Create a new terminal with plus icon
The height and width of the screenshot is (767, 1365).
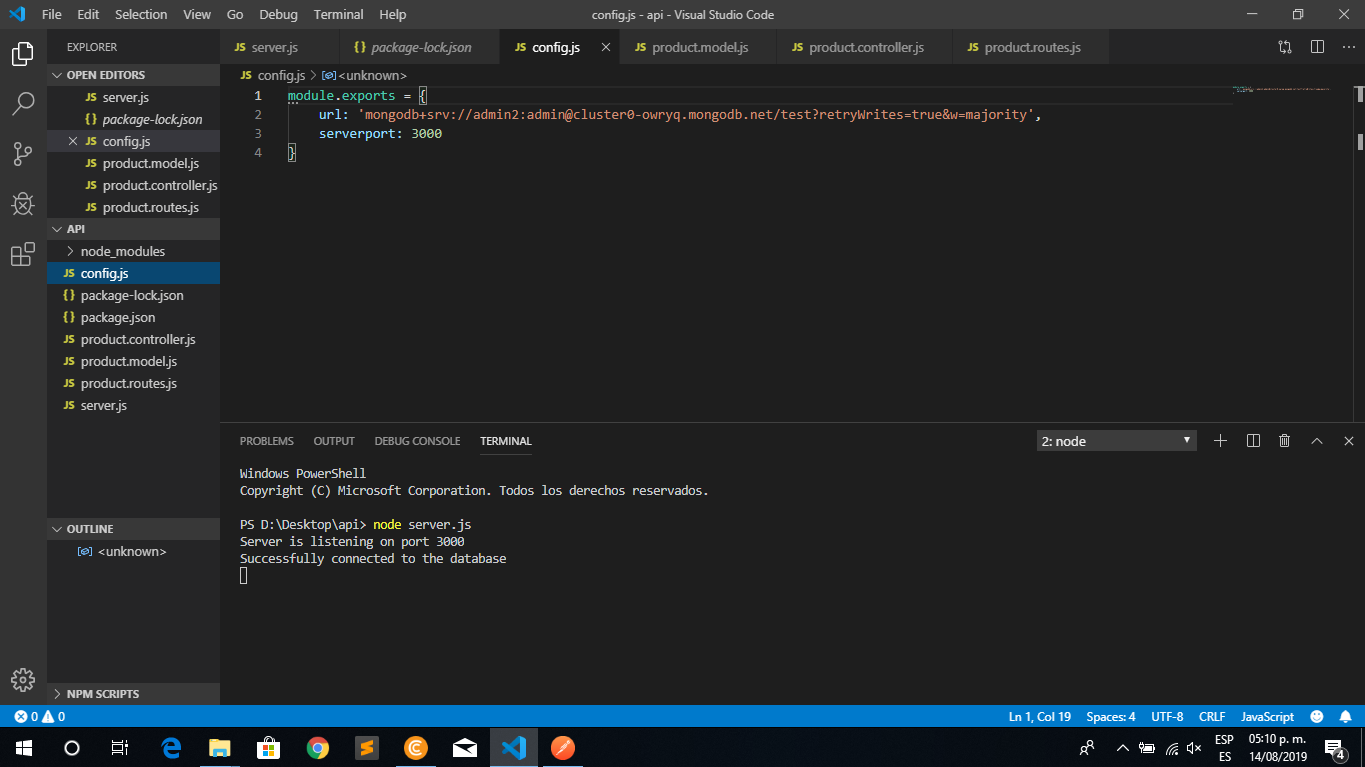pos(1220,441)
